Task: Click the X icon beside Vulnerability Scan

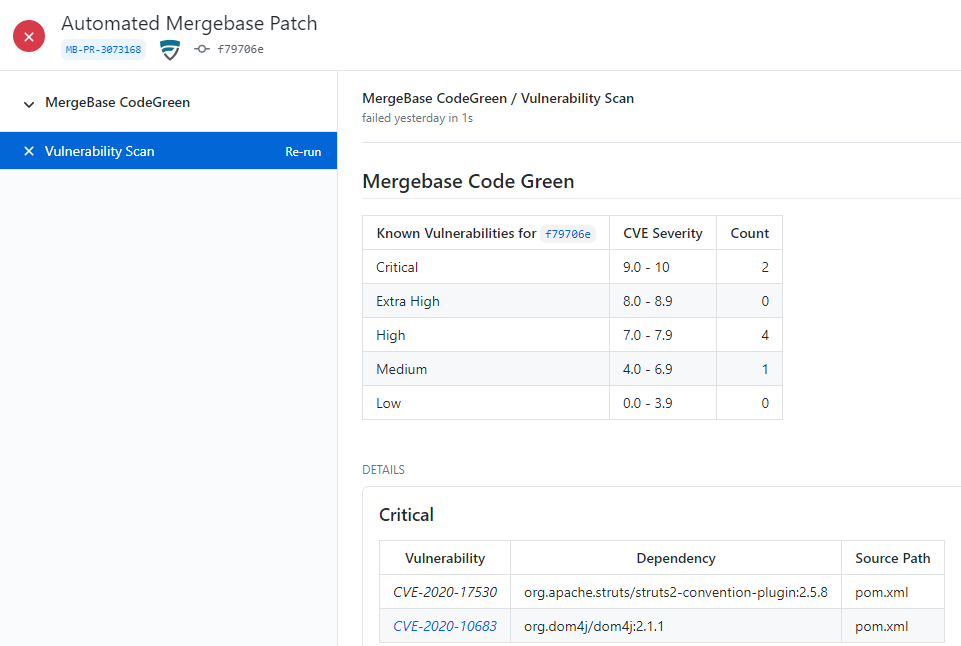Action: (29, 151)
